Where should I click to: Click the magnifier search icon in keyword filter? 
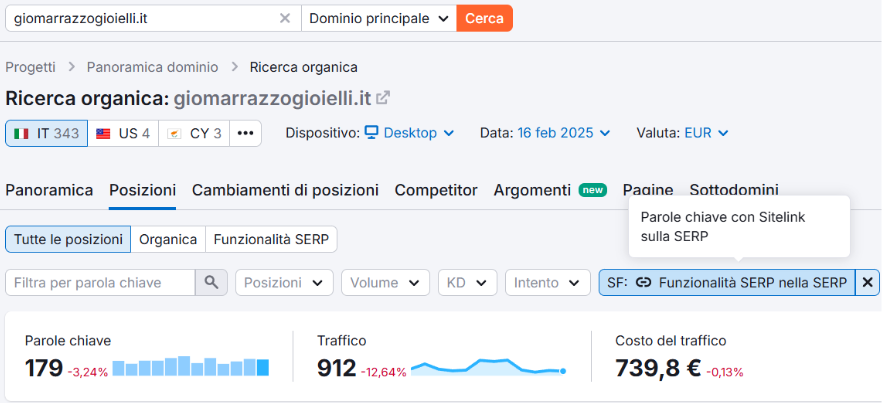[x=210, y=283]
